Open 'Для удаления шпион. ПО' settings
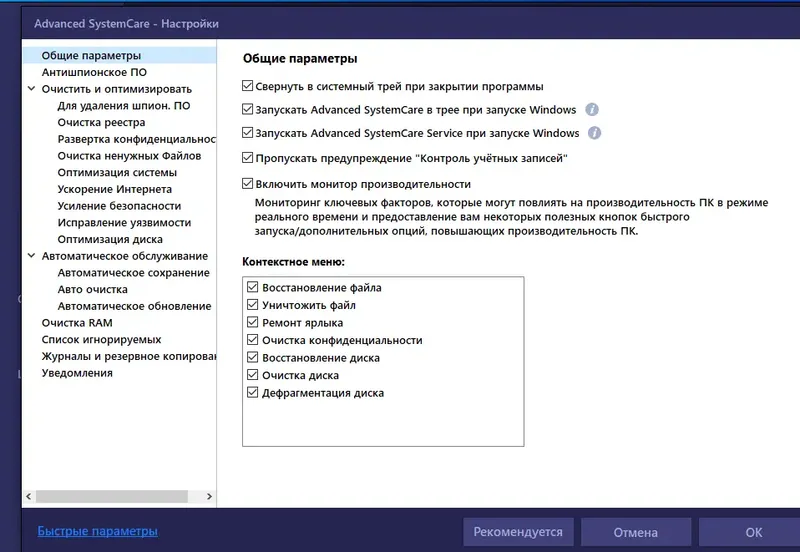 coord(123,106)
